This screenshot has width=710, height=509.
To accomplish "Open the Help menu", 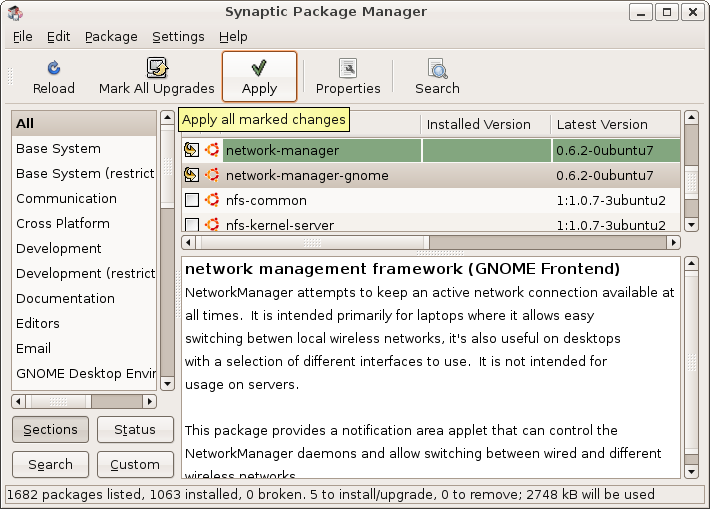I will point(233,37).
